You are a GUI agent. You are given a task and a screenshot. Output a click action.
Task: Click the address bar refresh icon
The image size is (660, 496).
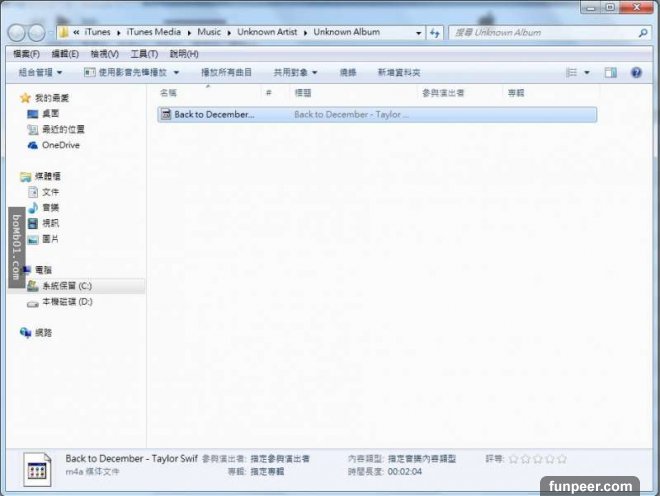tap(435, 32)
